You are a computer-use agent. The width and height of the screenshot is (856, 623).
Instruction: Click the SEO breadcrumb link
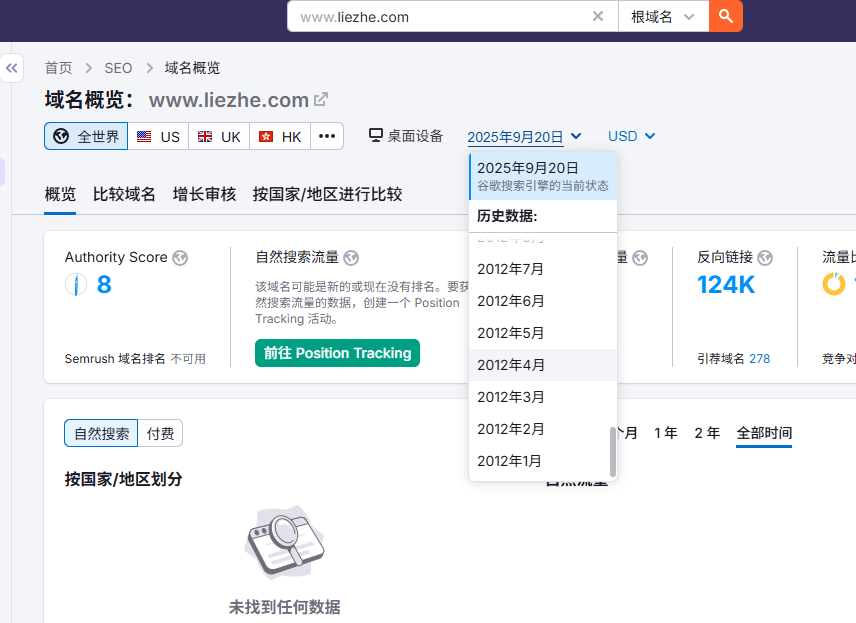click(118, 68)
